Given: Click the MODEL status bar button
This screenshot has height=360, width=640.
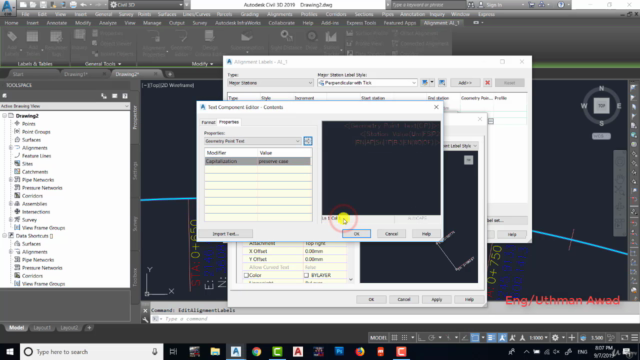Looking at the screenshot, I should tap(378, 338).
